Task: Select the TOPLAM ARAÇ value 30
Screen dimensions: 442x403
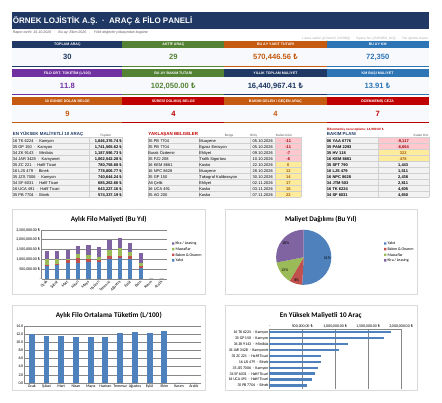Action: coord(67,57)
